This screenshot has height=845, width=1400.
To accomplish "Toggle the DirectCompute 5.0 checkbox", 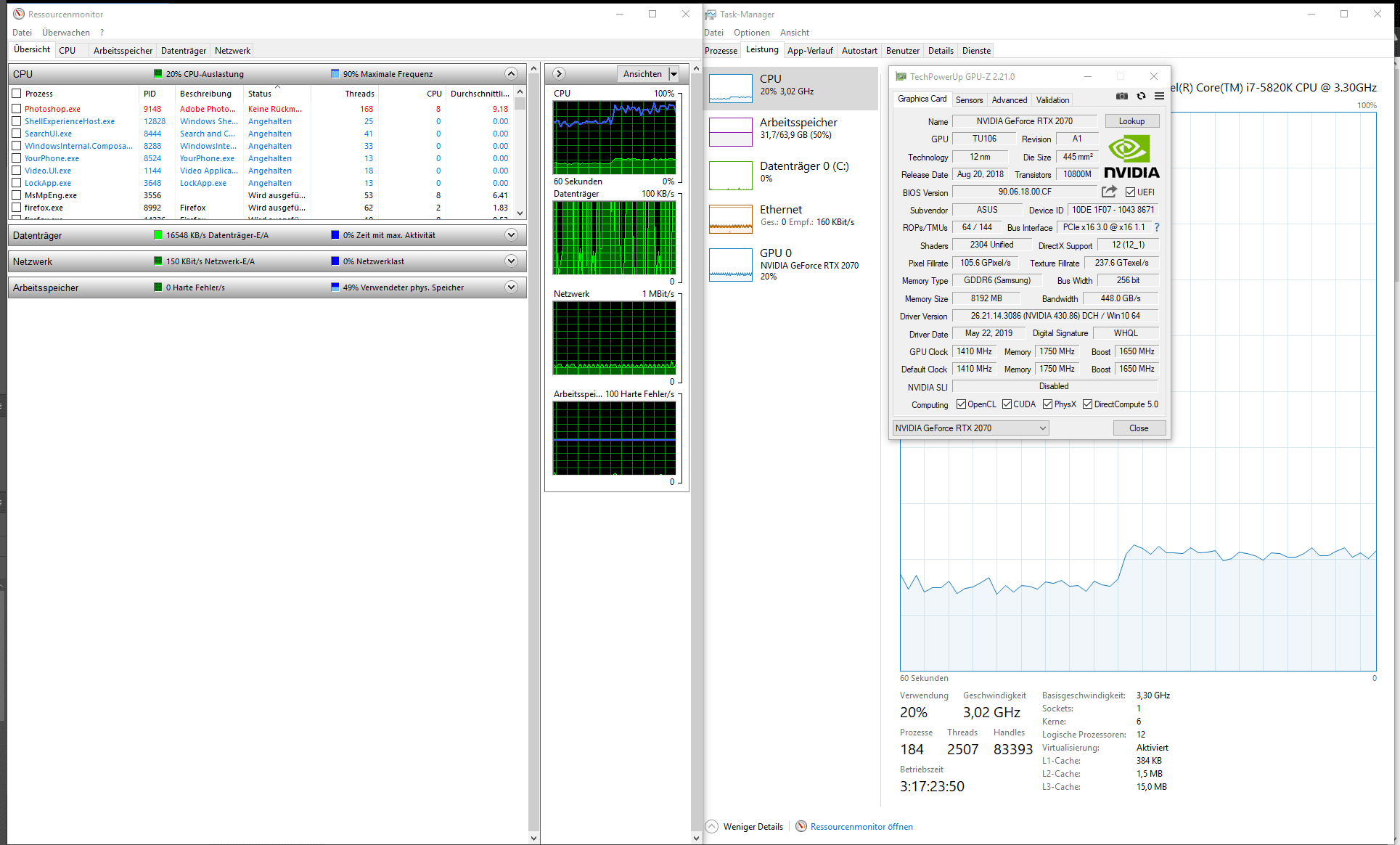I will (1087, 404).
